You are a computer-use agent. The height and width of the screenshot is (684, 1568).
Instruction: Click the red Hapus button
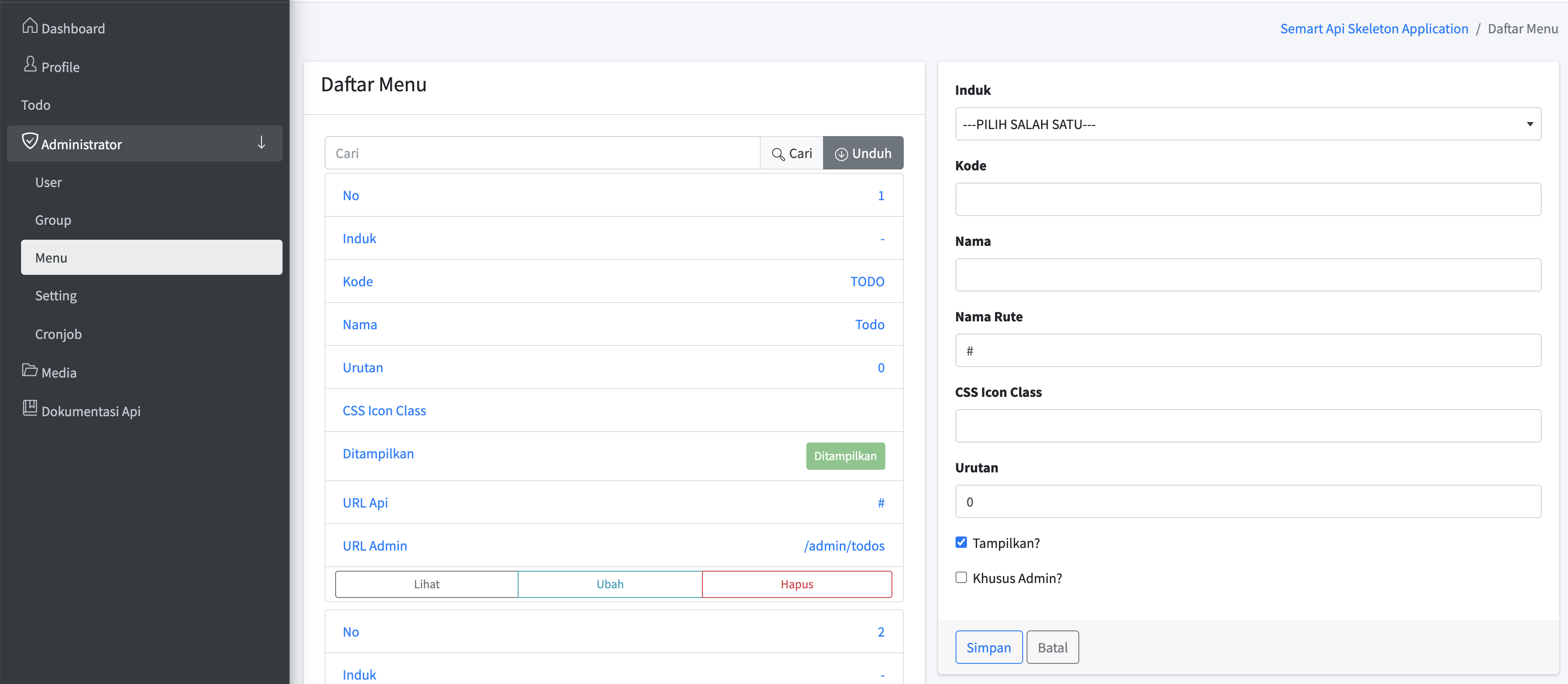tap(796, 584)
